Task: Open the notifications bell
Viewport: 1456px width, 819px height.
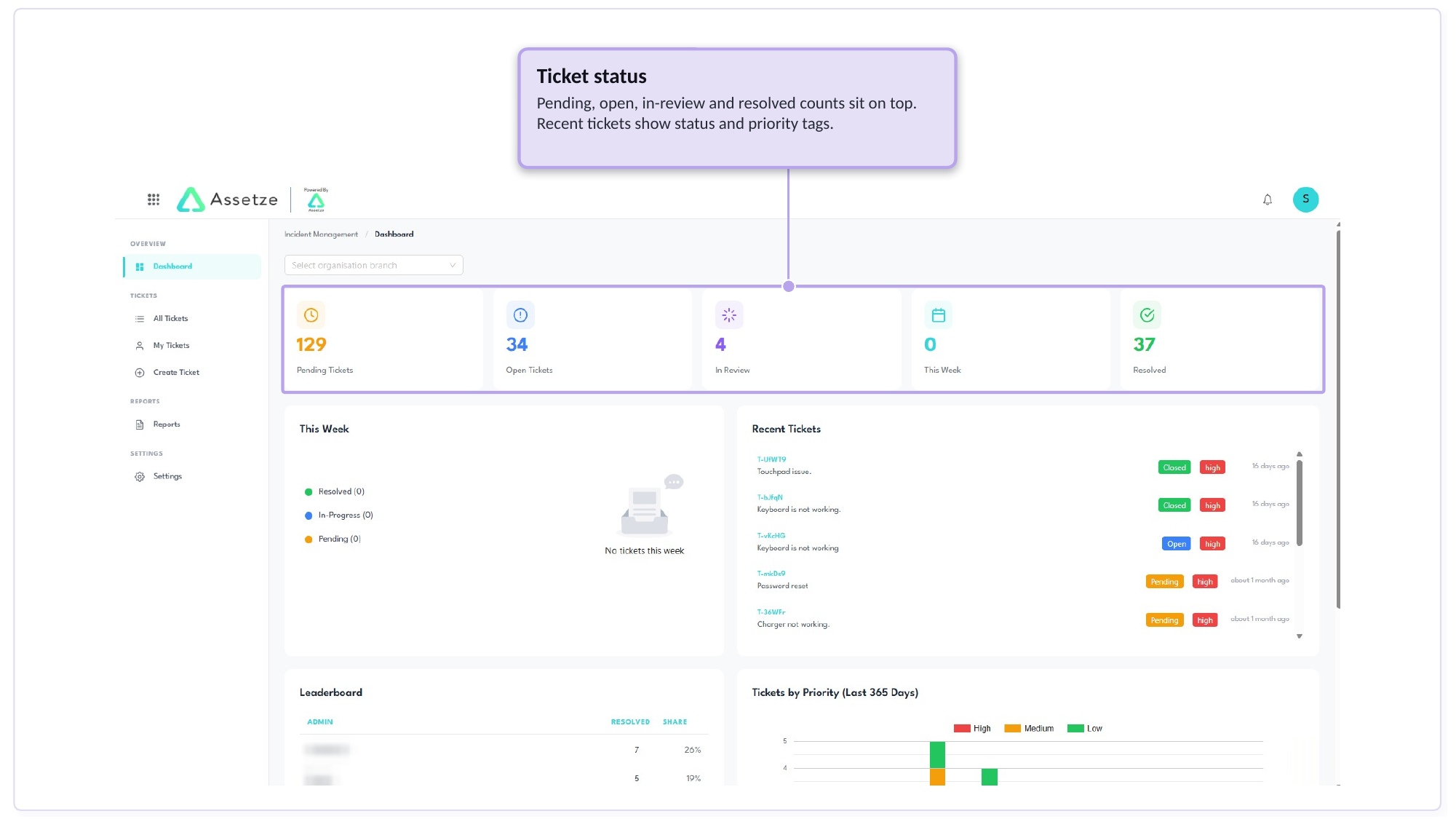Action: click(1268, 199)
